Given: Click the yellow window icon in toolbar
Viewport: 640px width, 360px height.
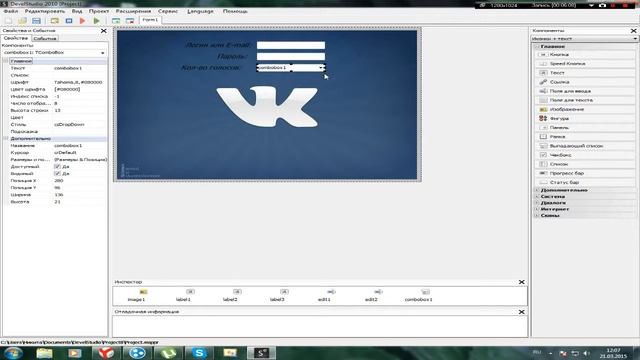Looking at the screenshot, I should 55,20.
